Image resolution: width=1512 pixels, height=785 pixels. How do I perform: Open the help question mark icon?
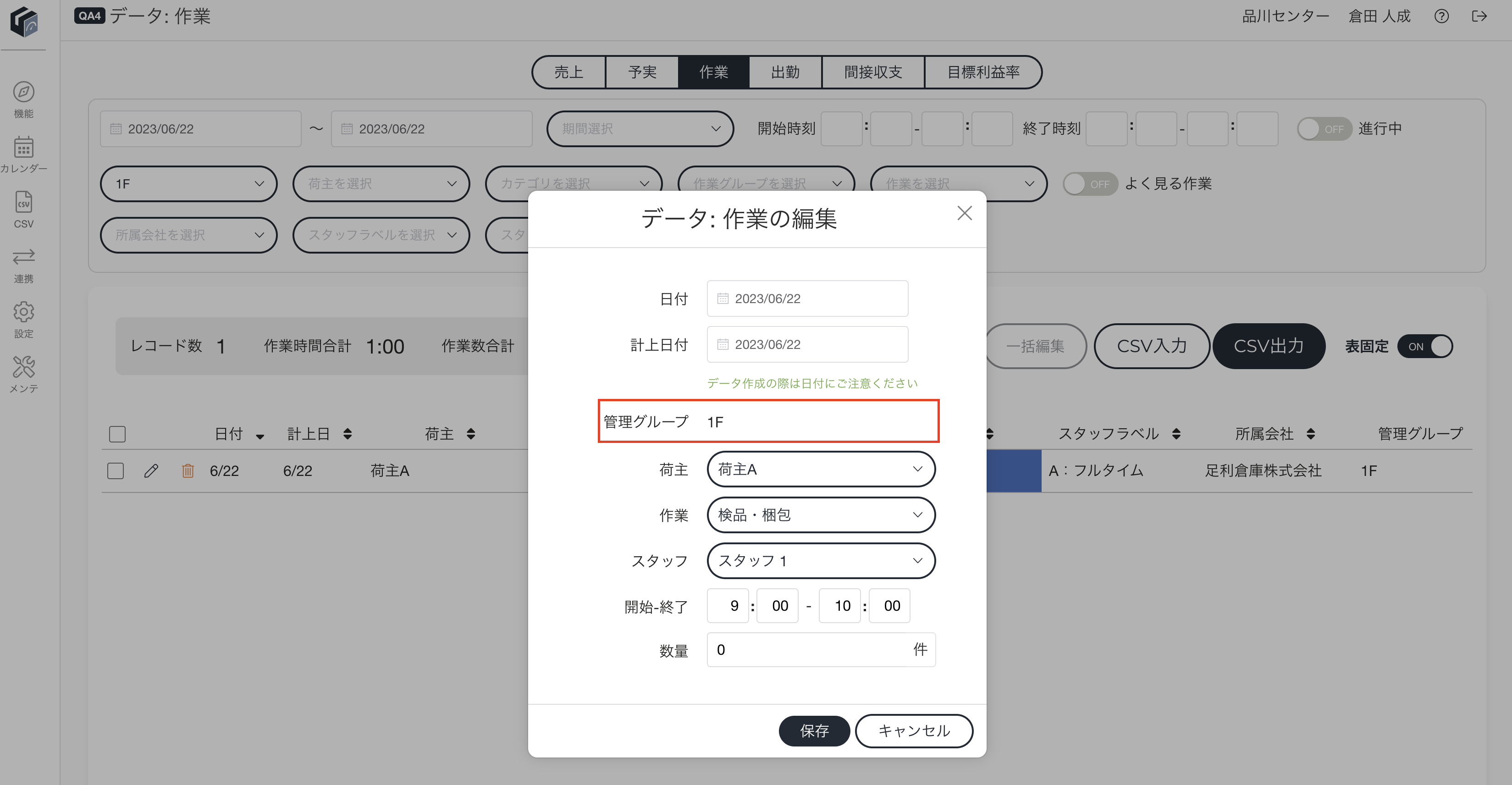pos(1441,17)
